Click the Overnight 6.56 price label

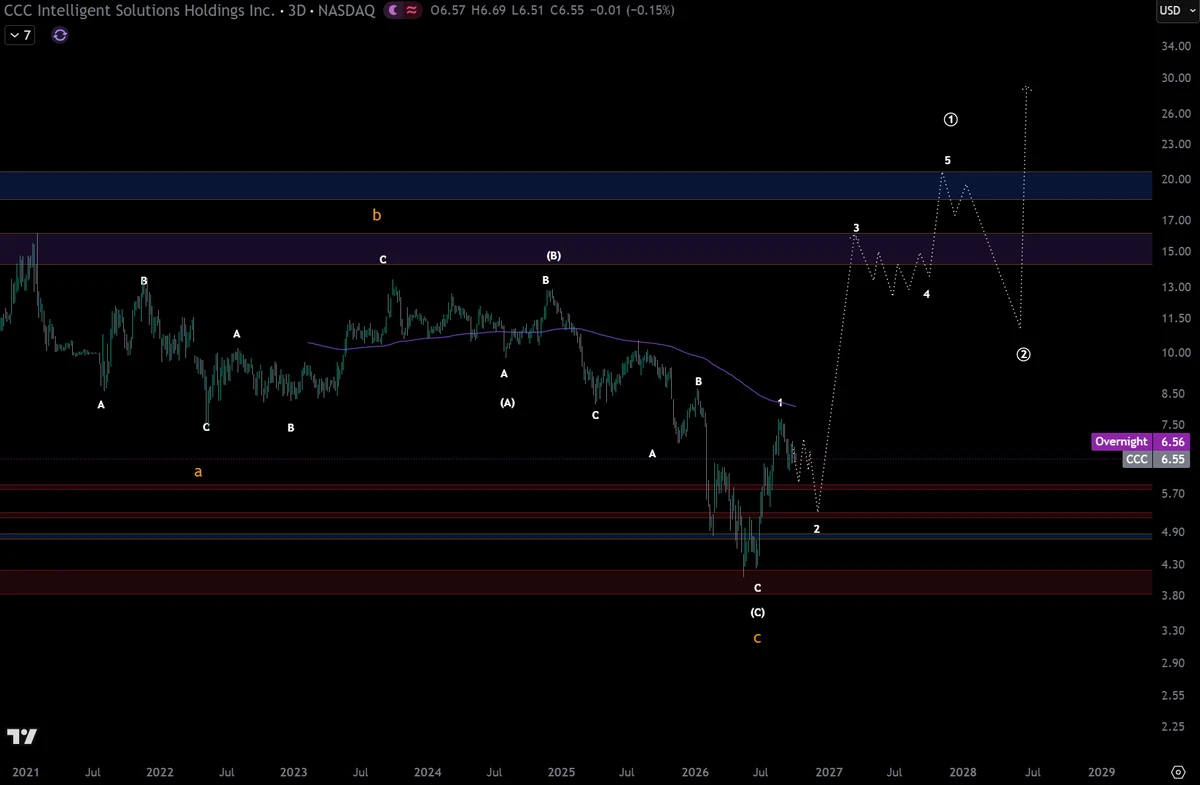(1139, 442)
